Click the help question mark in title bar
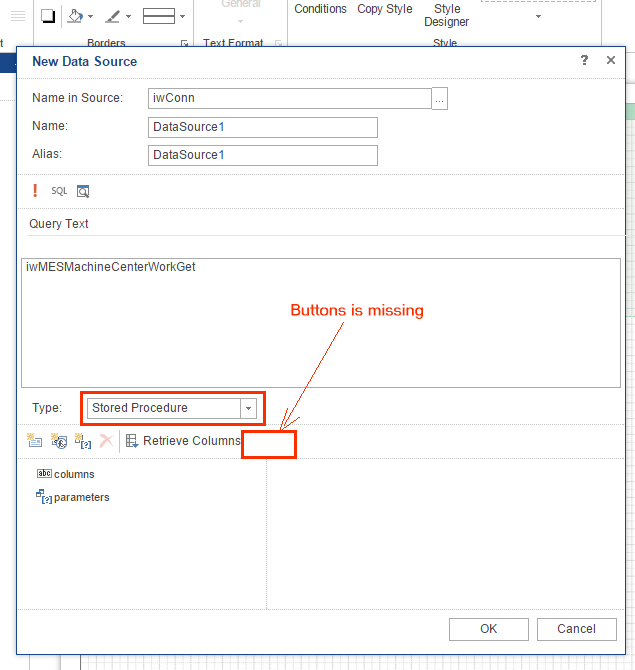This screenshot has height=670, width=635. point(585,61)
